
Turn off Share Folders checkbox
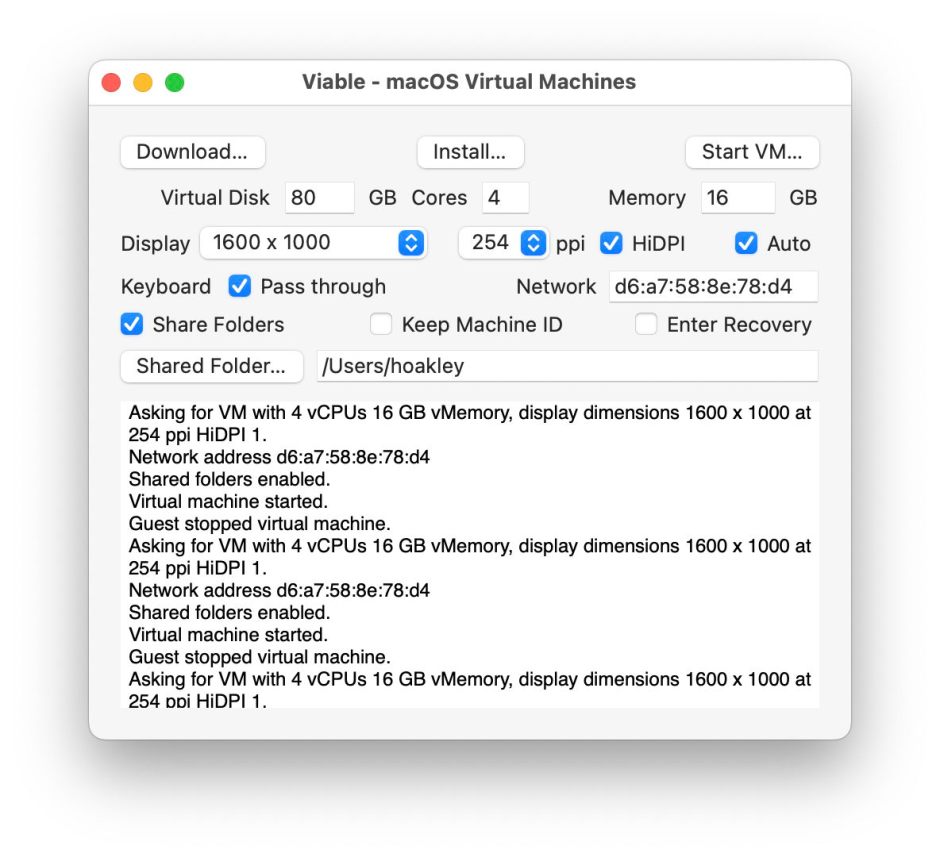pos(132,325)
